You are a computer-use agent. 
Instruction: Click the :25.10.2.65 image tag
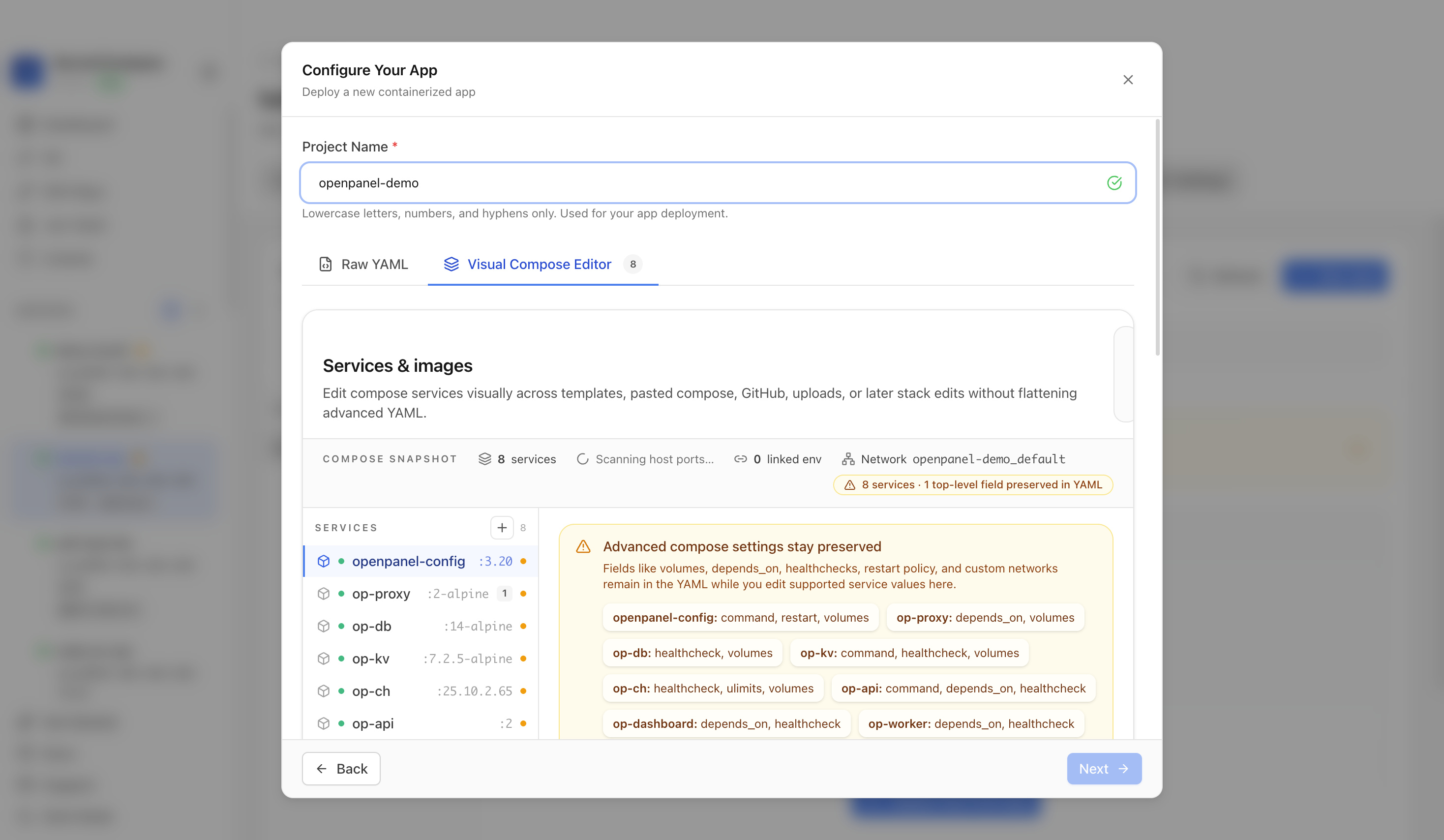pyautogui.click(x=475, y=691)
